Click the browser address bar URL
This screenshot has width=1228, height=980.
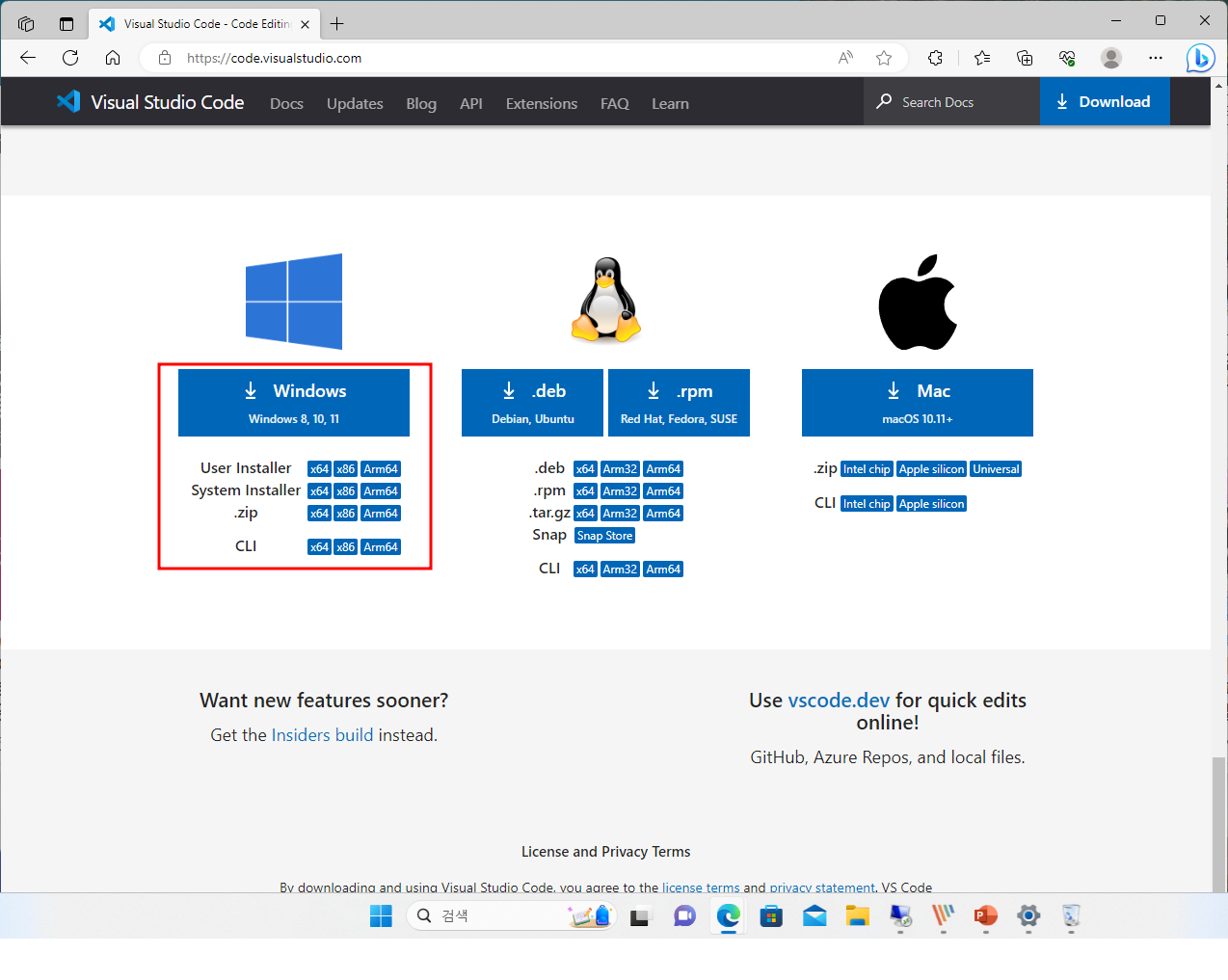275,58
